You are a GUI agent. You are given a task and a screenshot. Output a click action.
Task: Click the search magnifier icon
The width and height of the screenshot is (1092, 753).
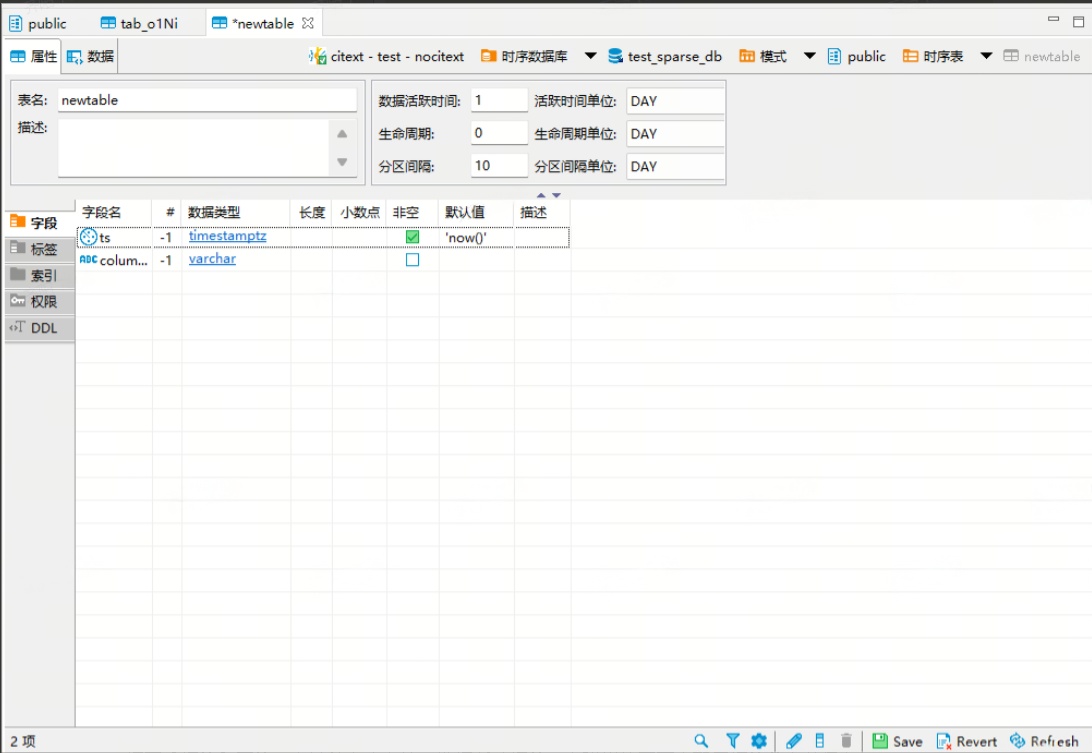pyautogui.click(x=701, y=741)
